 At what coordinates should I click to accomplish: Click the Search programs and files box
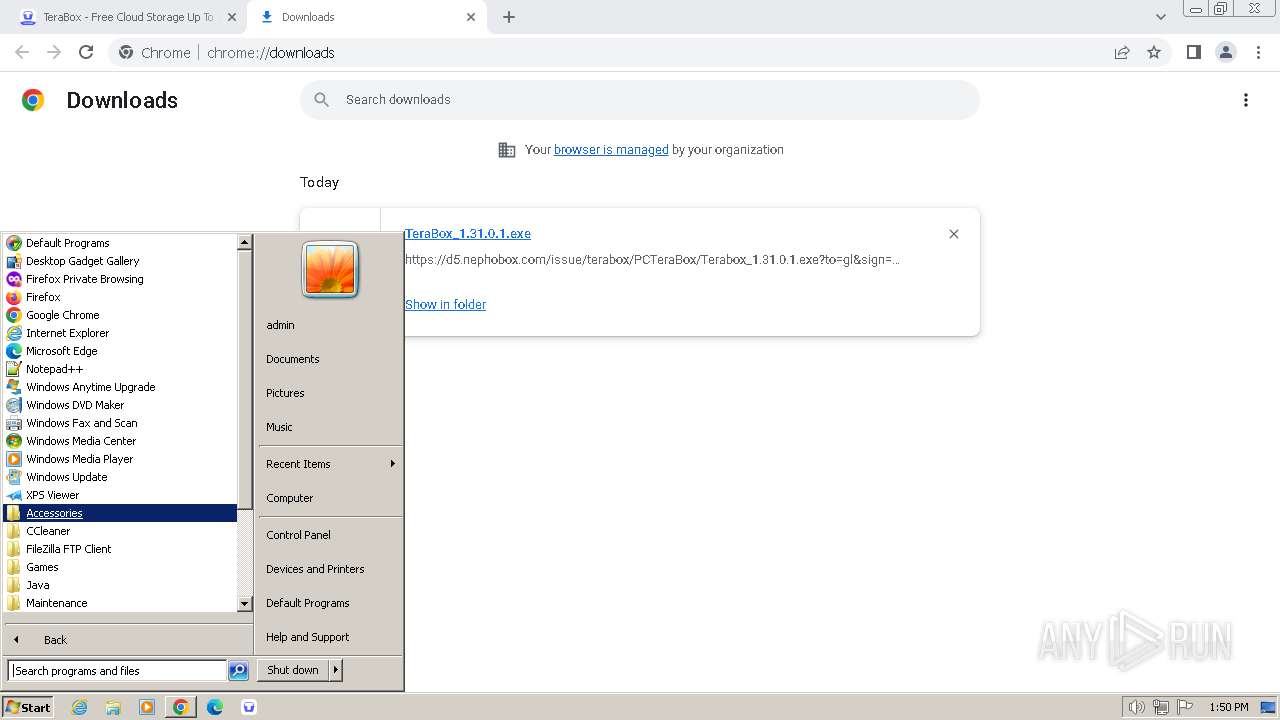[117, 671]
